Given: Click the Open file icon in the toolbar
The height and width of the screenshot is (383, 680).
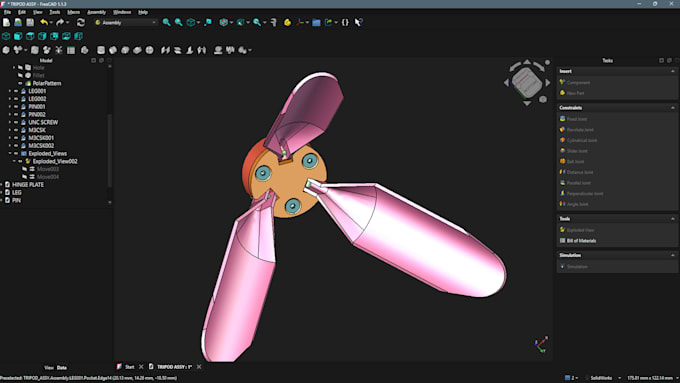Looking at the screenshot, I should point(18,23).
